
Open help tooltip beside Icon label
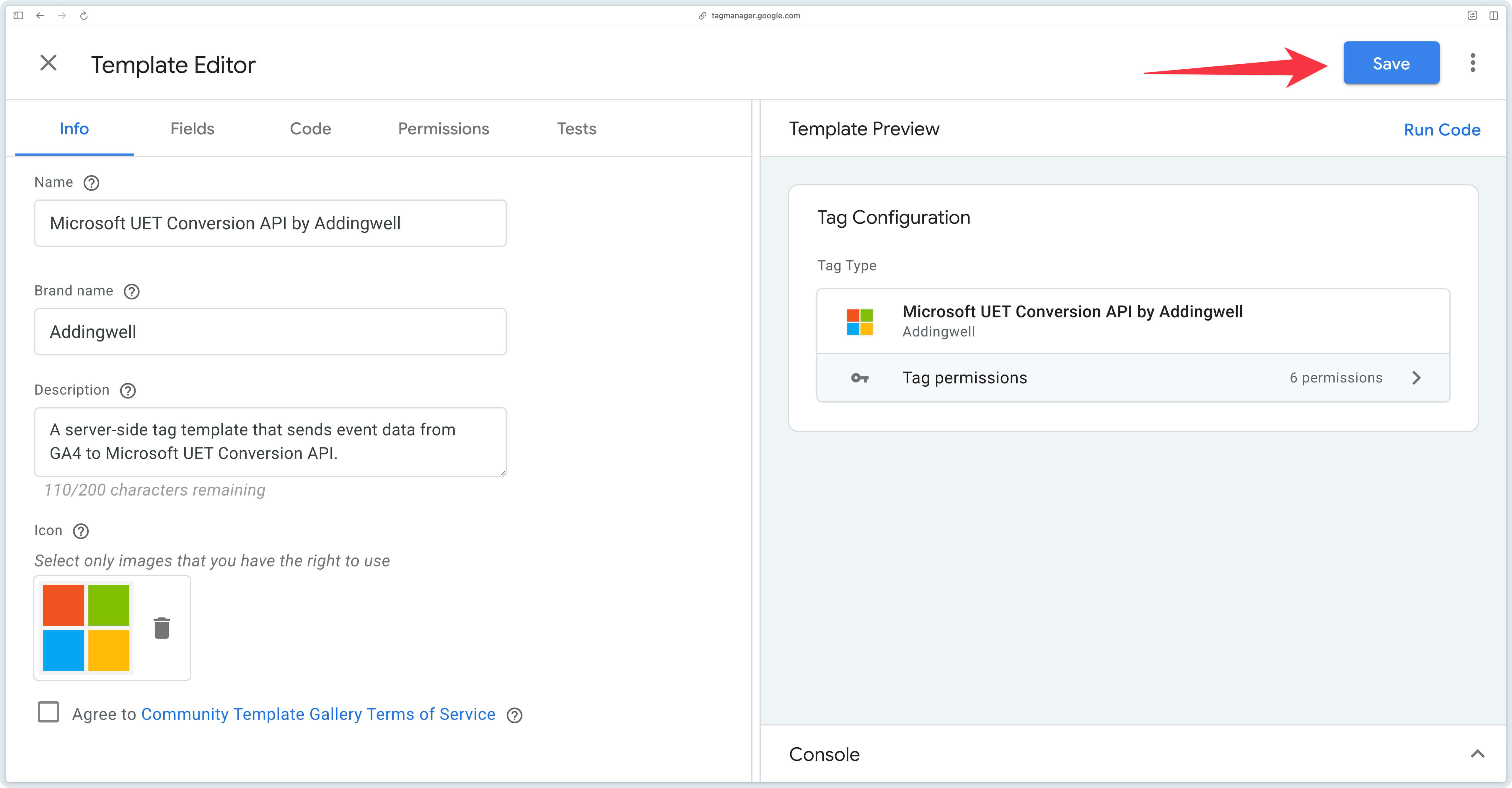pyautogui.click(x=81, y=531)
